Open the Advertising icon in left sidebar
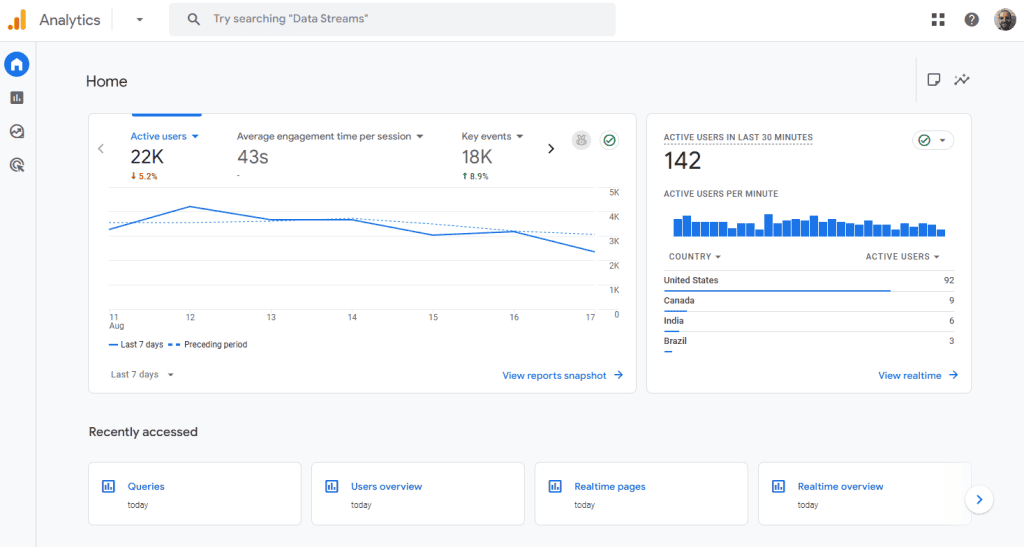This screenshot has height=547, width=1024. tap(17, 165)
